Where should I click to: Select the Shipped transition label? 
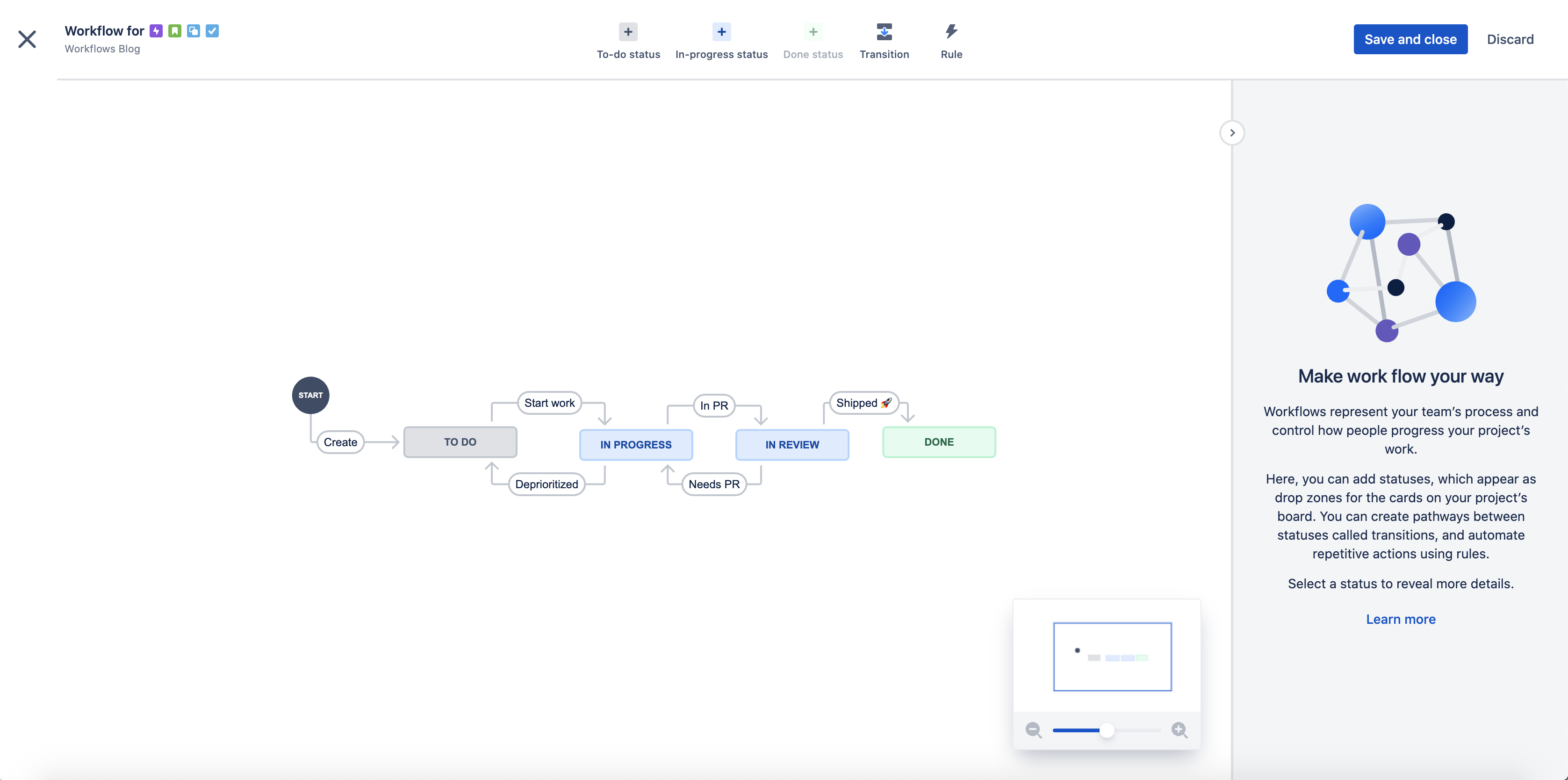coord(864,403)
